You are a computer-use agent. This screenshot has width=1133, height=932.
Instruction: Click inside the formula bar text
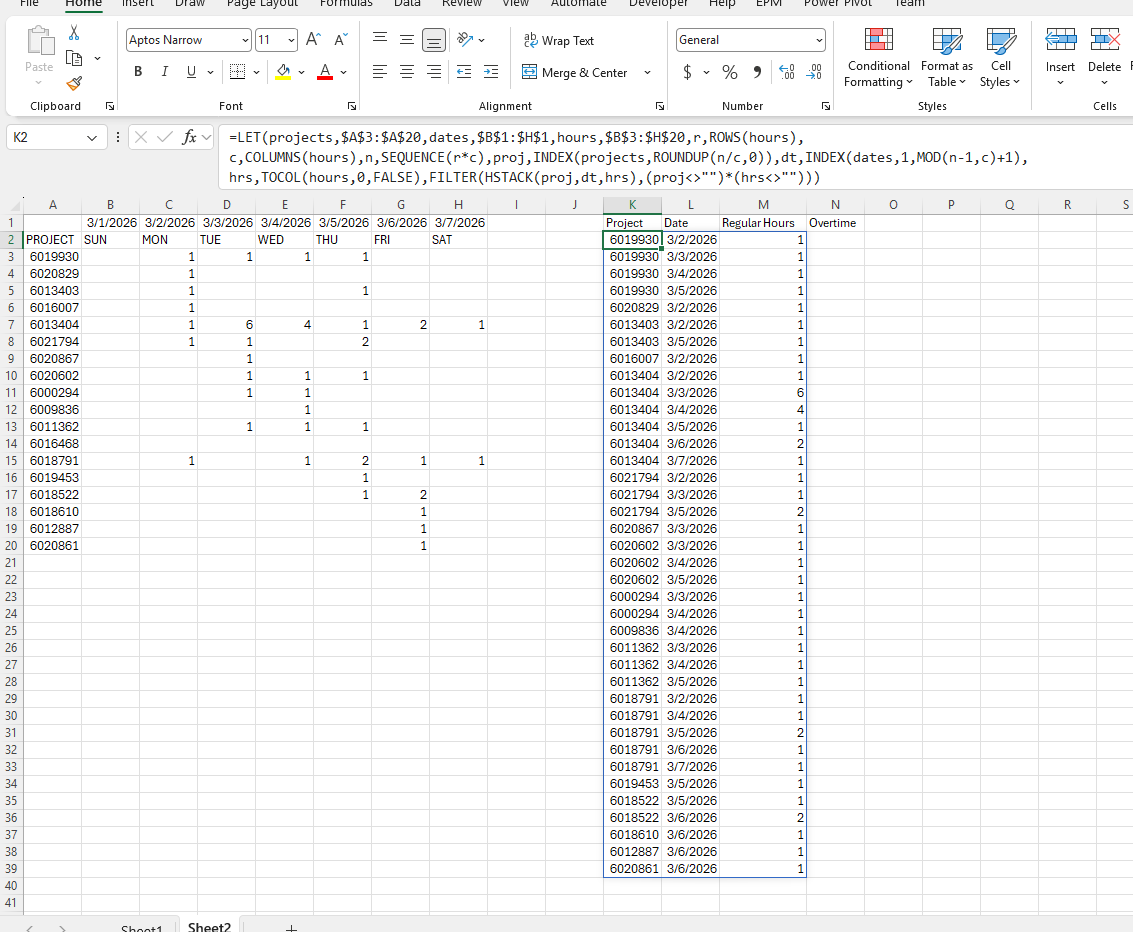pos(628,157)
